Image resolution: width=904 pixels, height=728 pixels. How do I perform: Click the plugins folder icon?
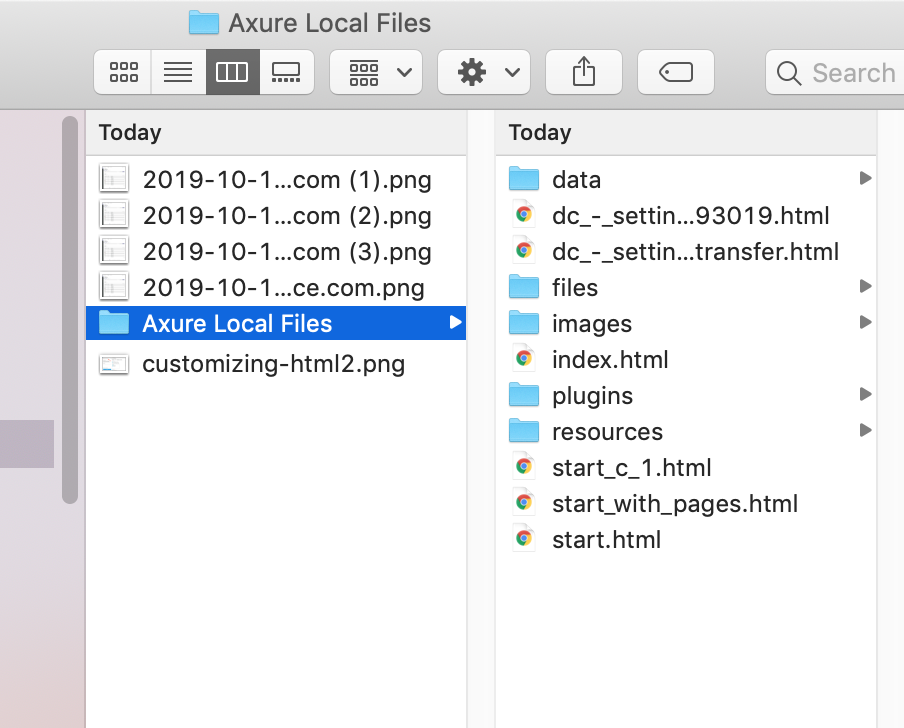(524, 395)
